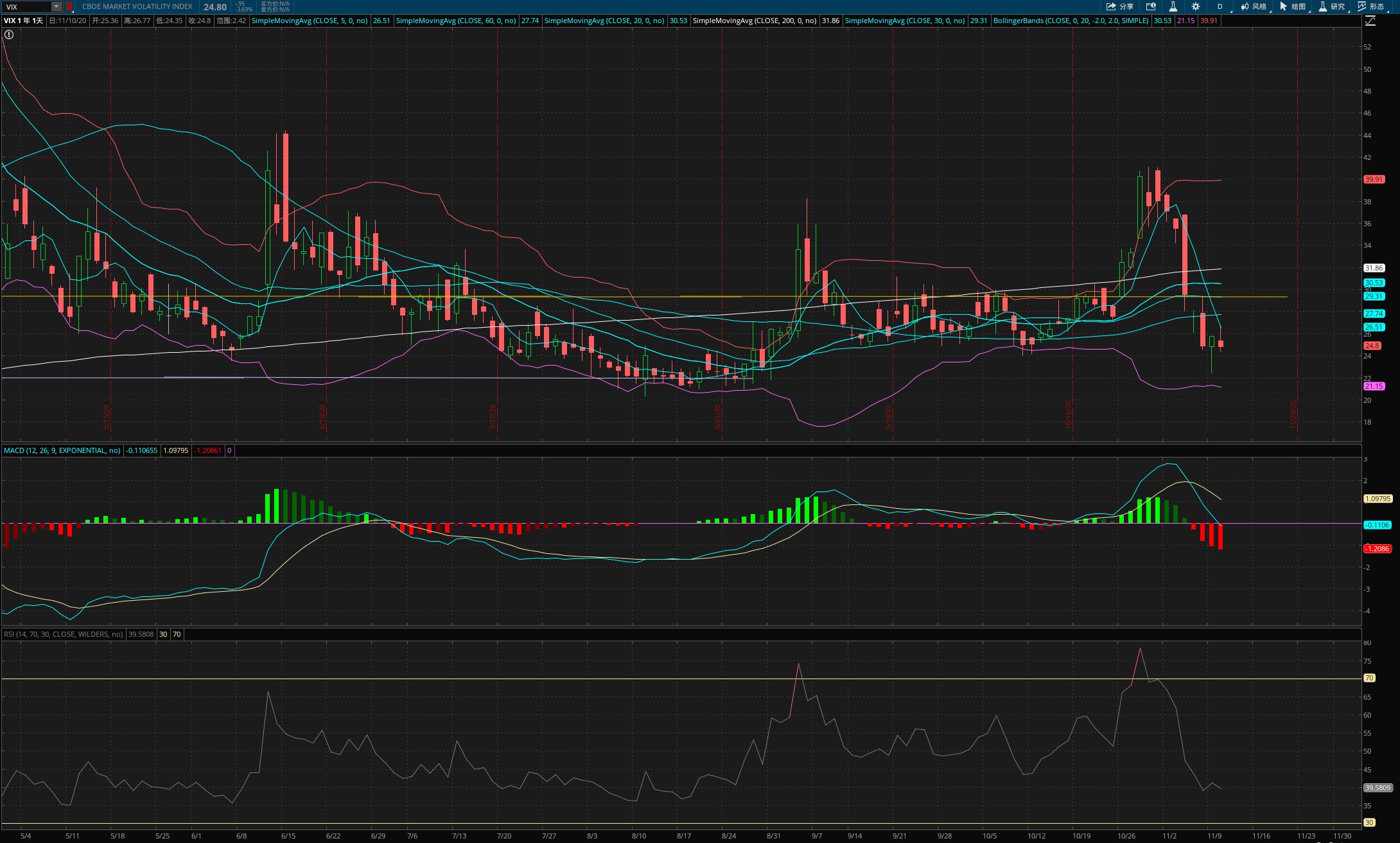Click RSI value 39.5808 in header
Screen dimensions: 1400x843
coord(141,634)
